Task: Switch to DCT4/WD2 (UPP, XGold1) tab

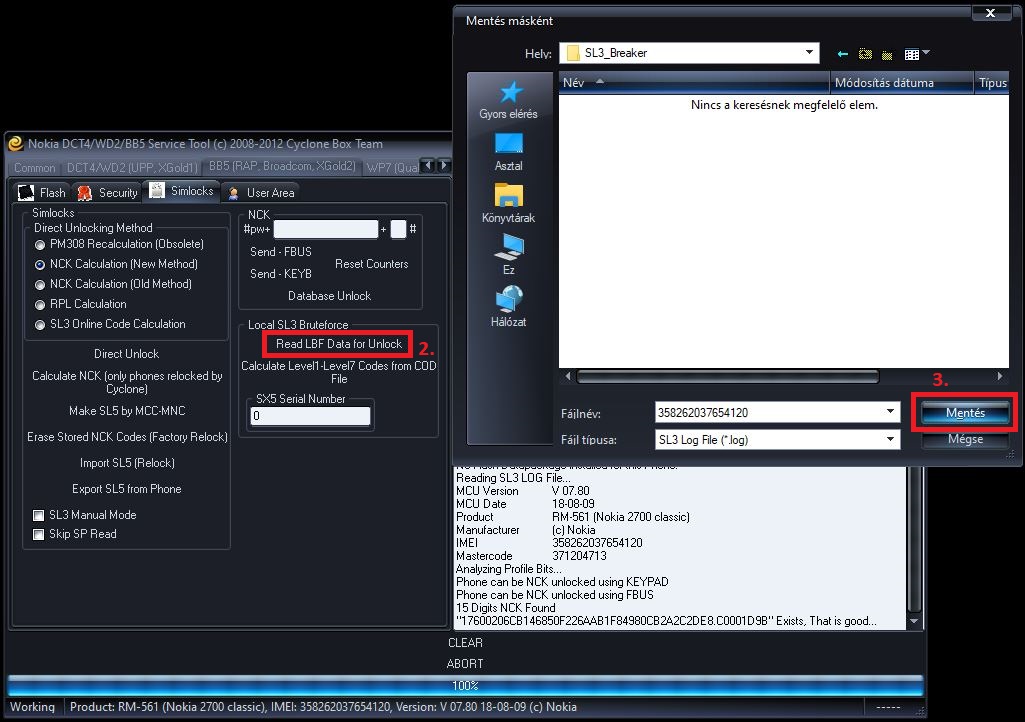Action: [132, 167]
